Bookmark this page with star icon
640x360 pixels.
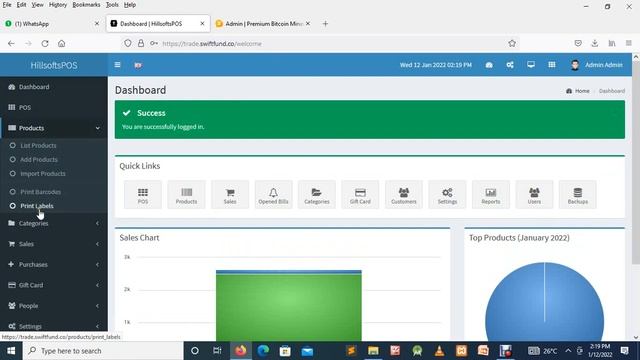pos(512,43)
